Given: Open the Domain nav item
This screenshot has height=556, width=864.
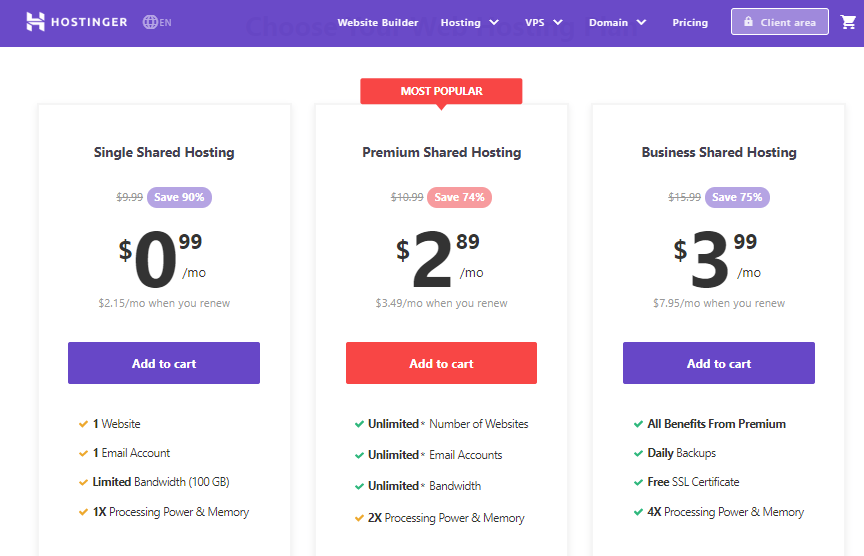Looking at the screenshot, I should pos(608,23).
